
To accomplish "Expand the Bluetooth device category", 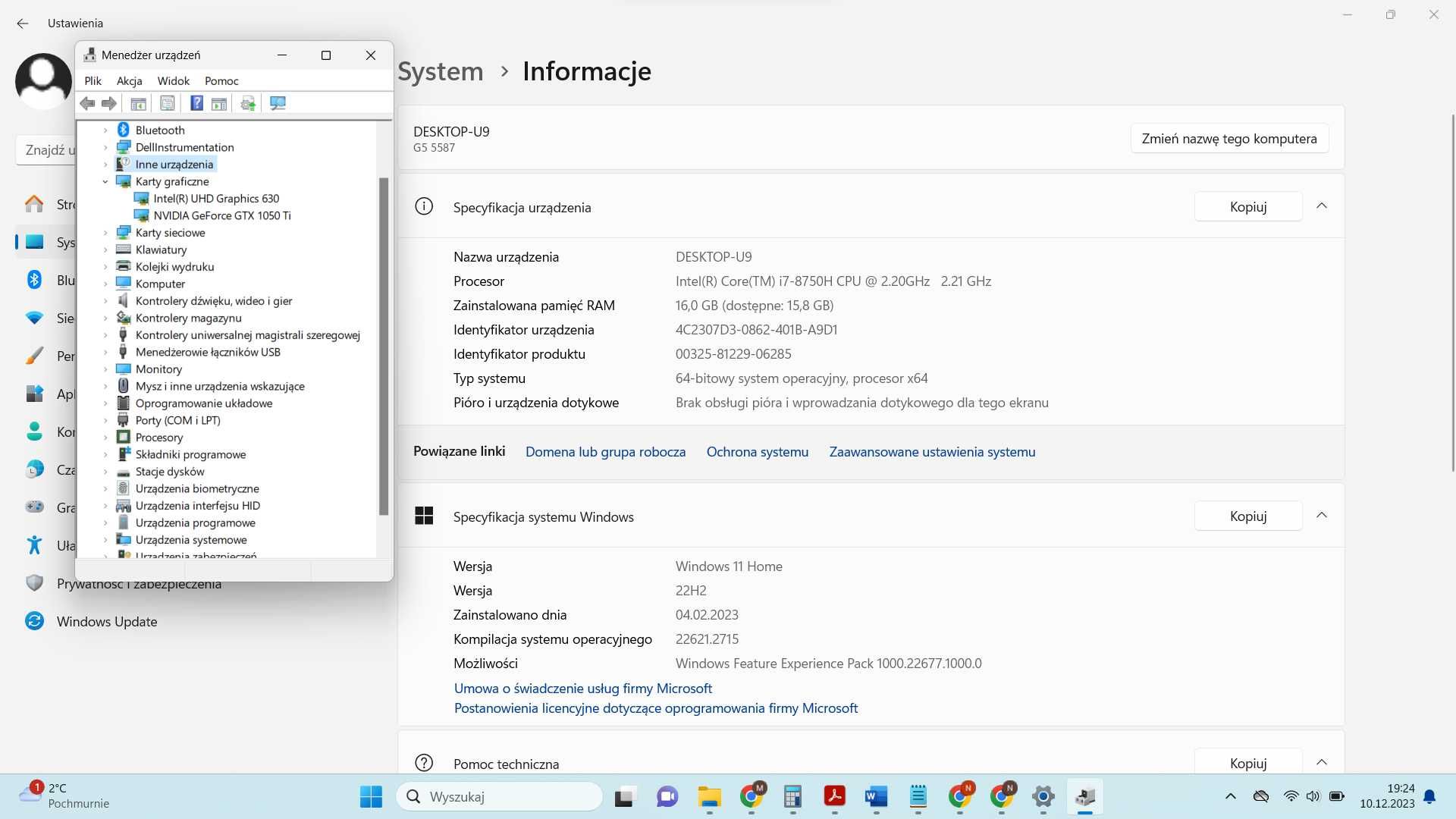I will (105, 130).
